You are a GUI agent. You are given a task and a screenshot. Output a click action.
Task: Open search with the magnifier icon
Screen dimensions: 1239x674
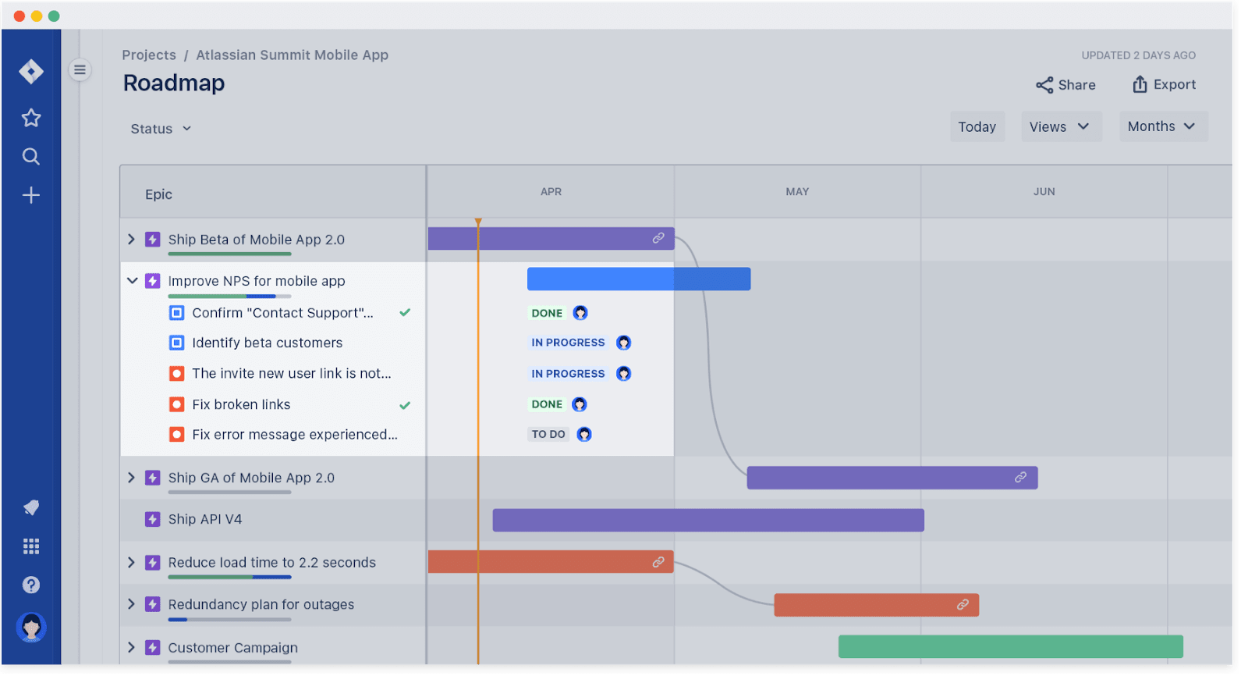(31, 156)
